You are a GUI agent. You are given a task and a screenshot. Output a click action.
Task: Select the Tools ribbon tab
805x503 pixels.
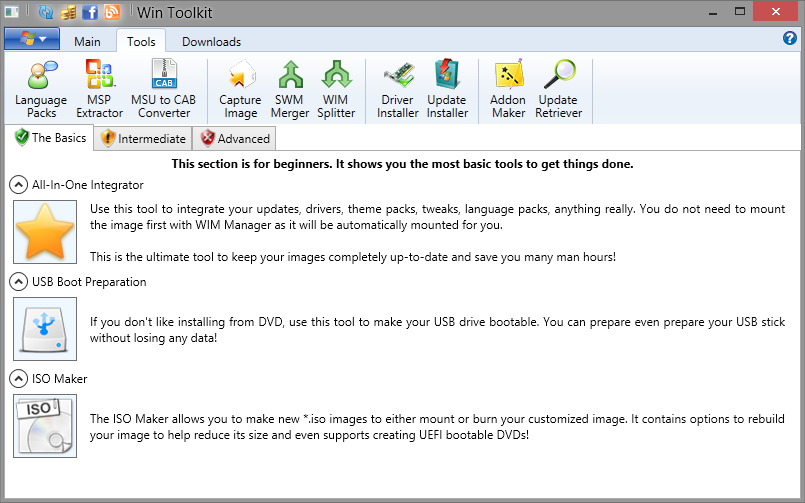click(x=141, y=41)
